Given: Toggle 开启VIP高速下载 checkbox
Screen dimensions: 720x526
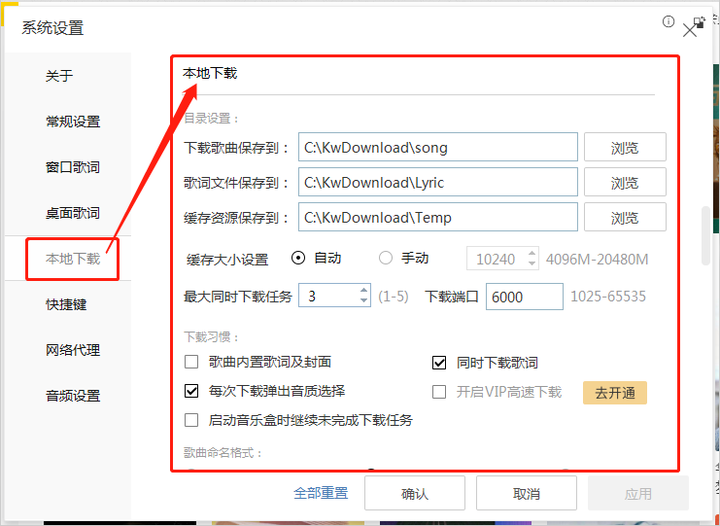Looking at the screenshot, I should pyautogui.click(x=439, y=392).
